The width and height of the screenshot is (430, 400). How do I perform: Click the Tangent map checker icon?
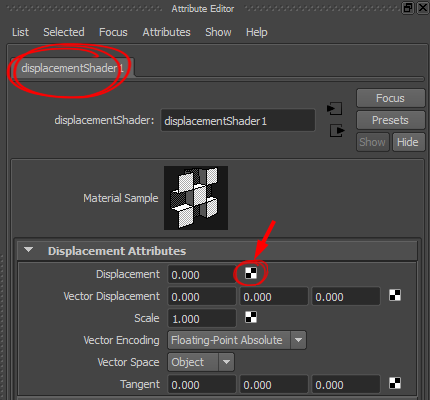coord(395,383)
